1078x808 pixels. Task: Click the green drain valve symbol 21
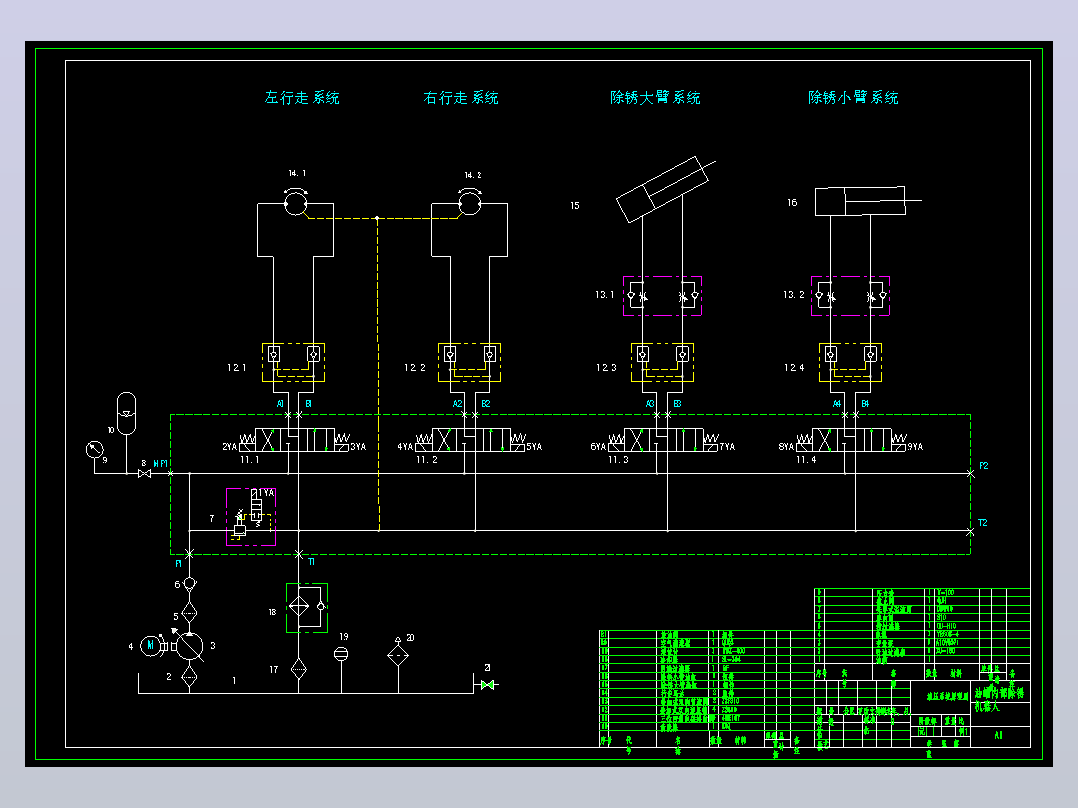click(487, 685)
